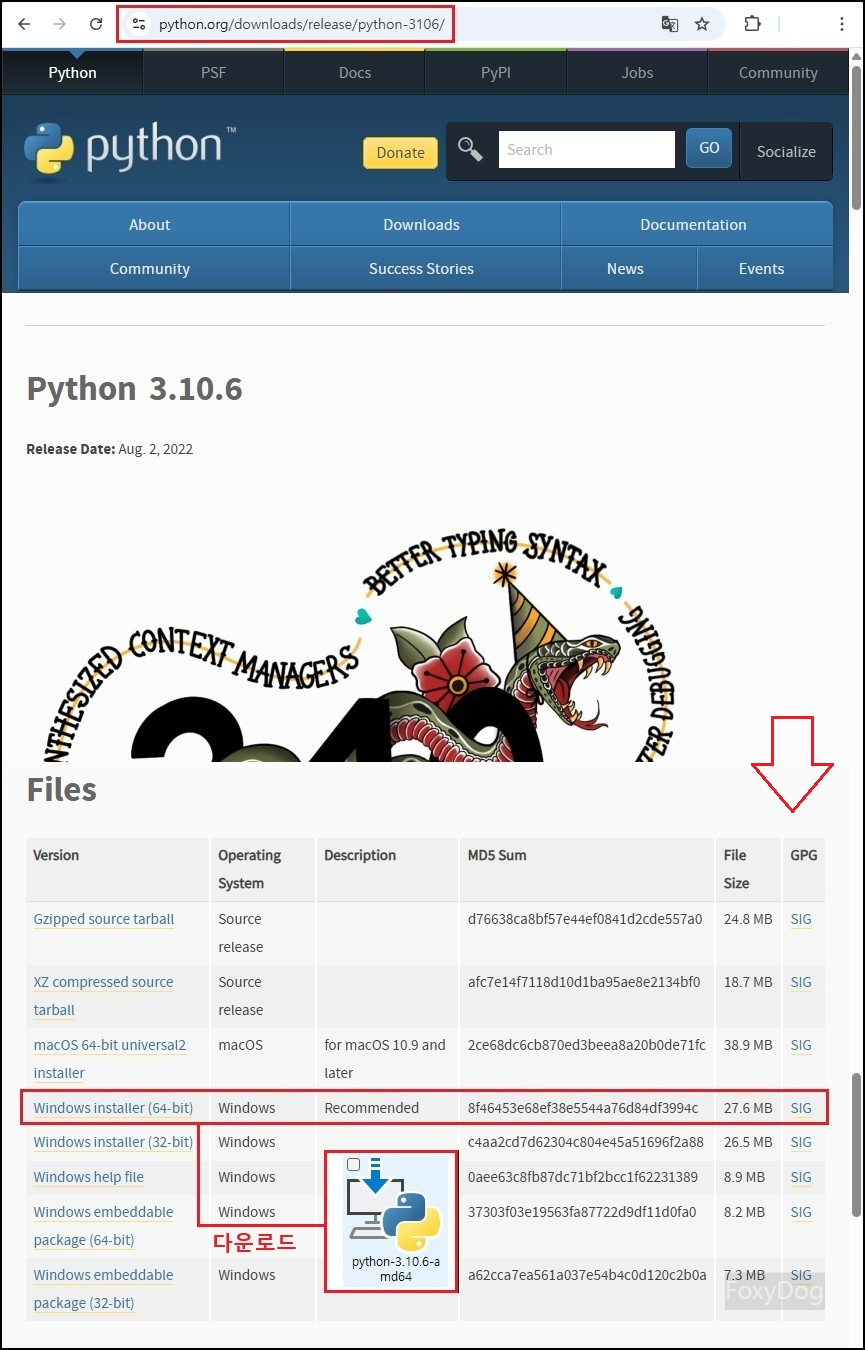Image resolution: width=865 pixels, height=1350 pixels.
Task: Tick the checkbox on python-3.10.6-amd64 file
Action: coord(353,1165)
